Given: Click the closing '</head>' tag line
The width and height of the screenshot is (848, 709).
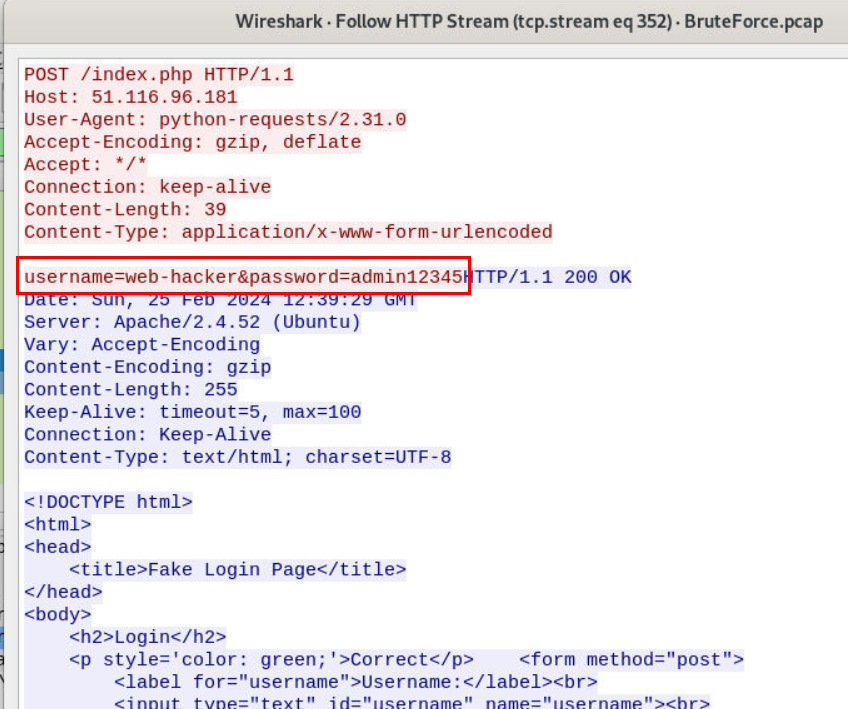Looking at the screenshot, I should pos(63,592).
